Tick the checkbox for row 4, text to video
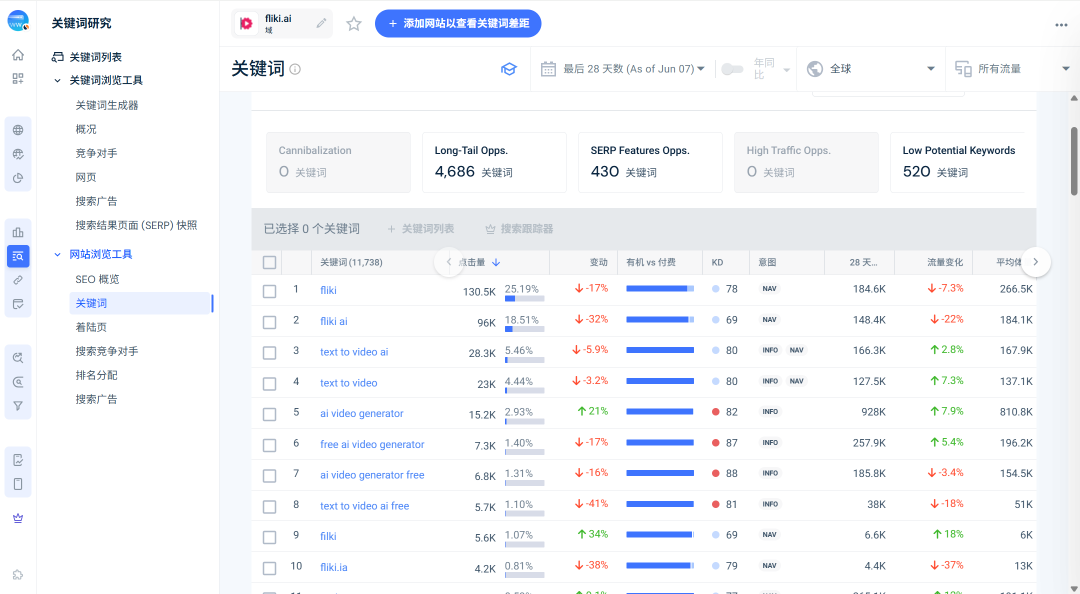 point(269,384)
